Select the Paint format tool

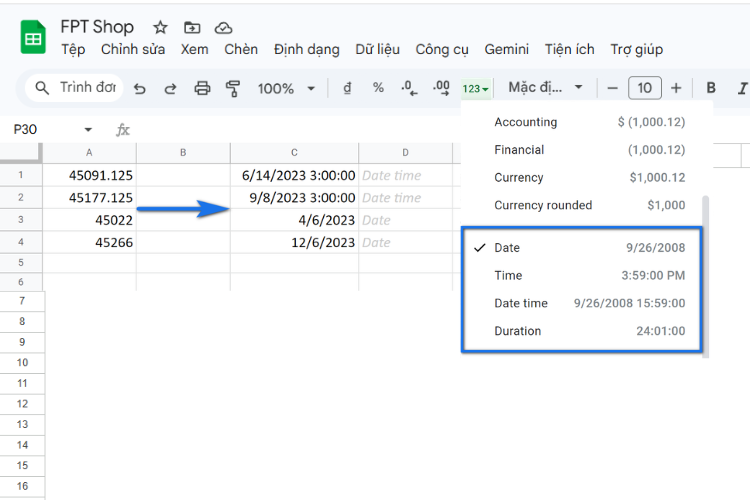pyautogui.click(x=233, y=89)
